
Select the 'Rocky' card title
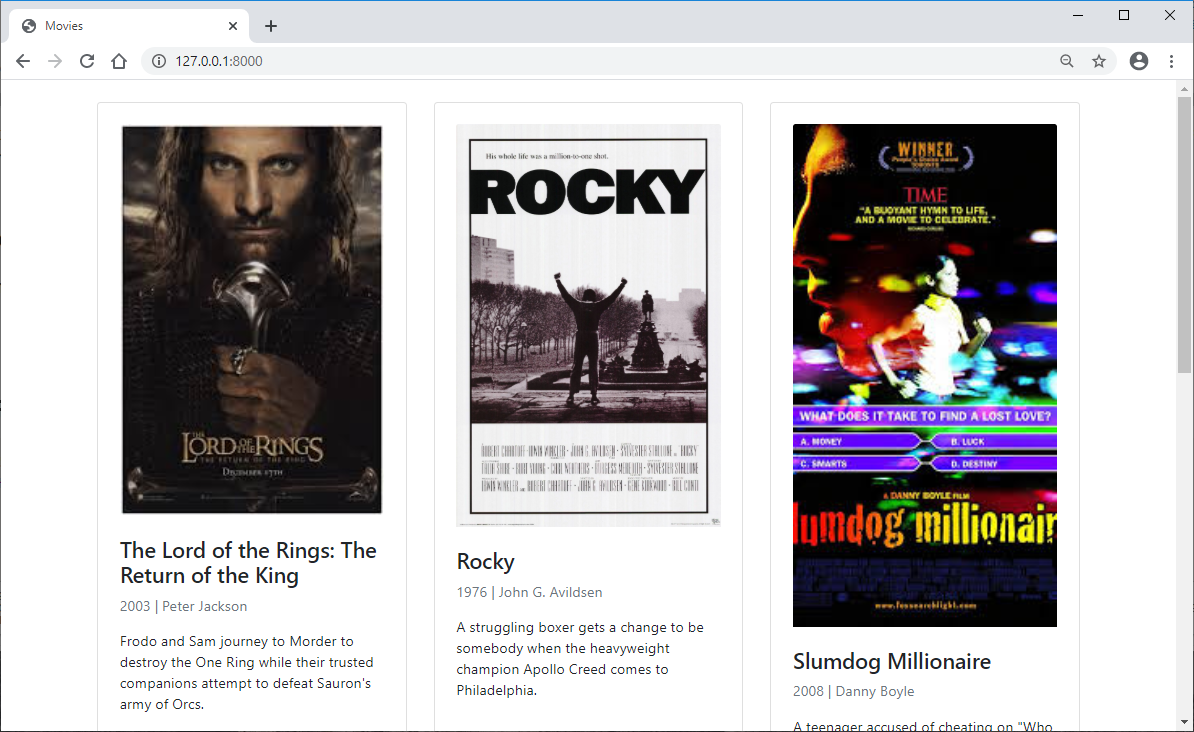click(x=486, y=561)
